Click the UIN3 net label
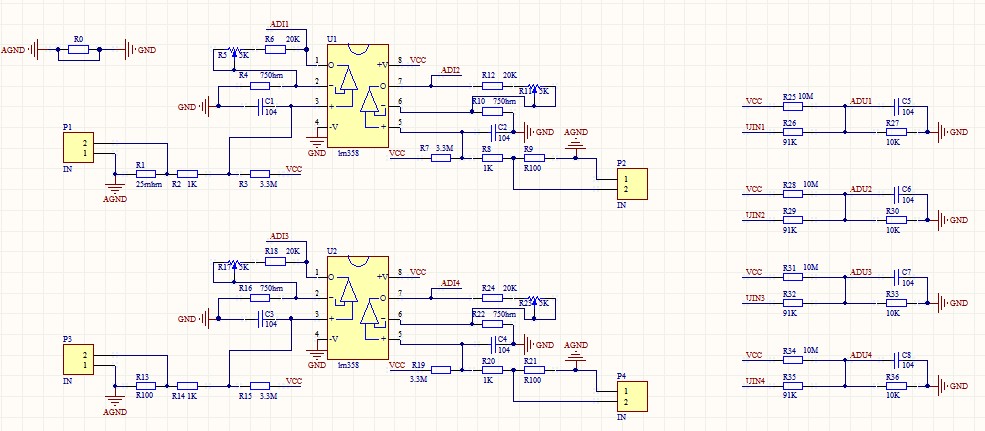Image resolution: width=985 pixels, height=431 pixels. (x=755, y=298)
